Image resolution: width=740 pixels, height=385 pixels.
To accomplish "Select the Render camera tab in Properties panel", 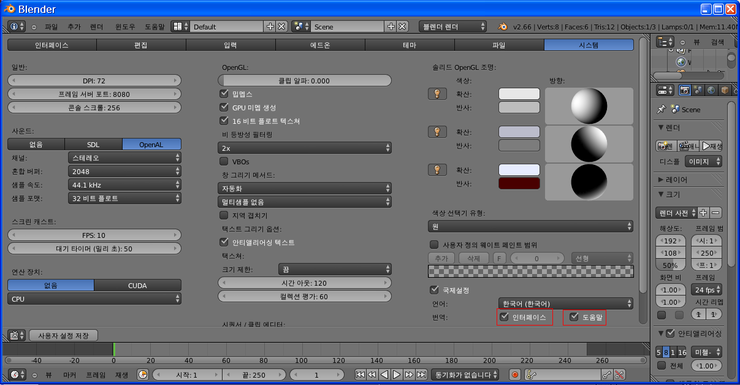I will (684, 90).
